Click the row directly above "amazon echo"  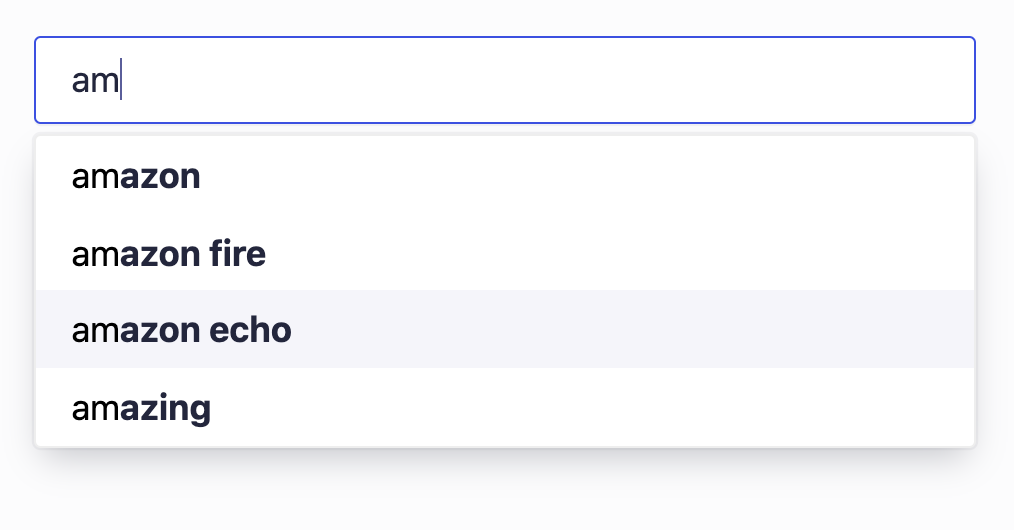tap(504, 254)
